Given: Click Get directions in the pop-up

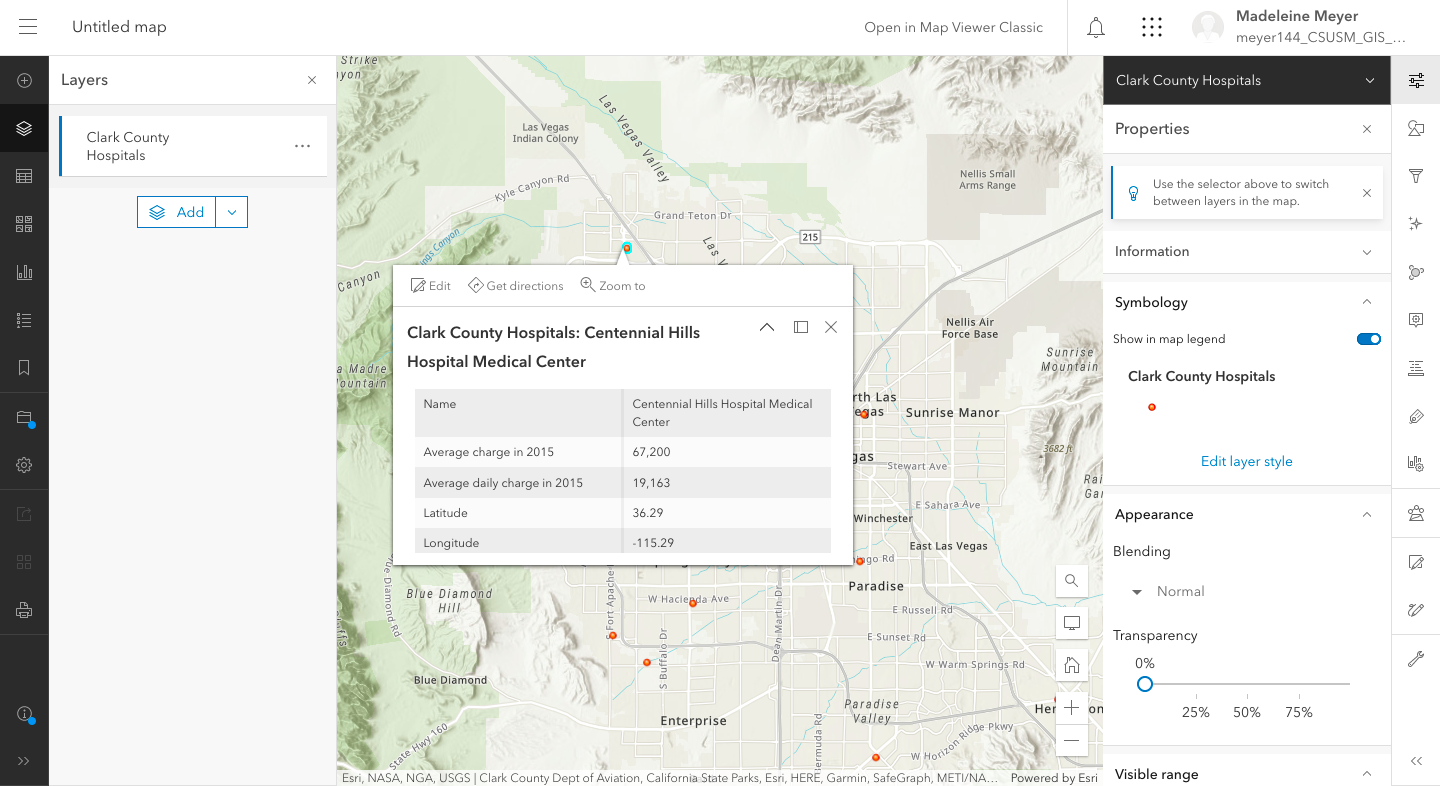Looking at the screenshot, I should [516, 286].
